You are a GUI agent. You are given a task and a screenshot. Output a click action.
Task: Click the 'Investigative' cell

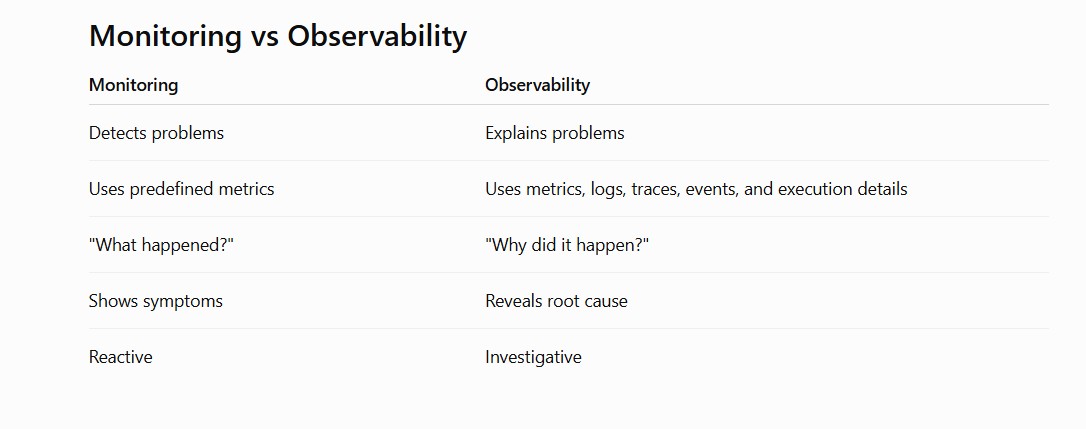533,358
